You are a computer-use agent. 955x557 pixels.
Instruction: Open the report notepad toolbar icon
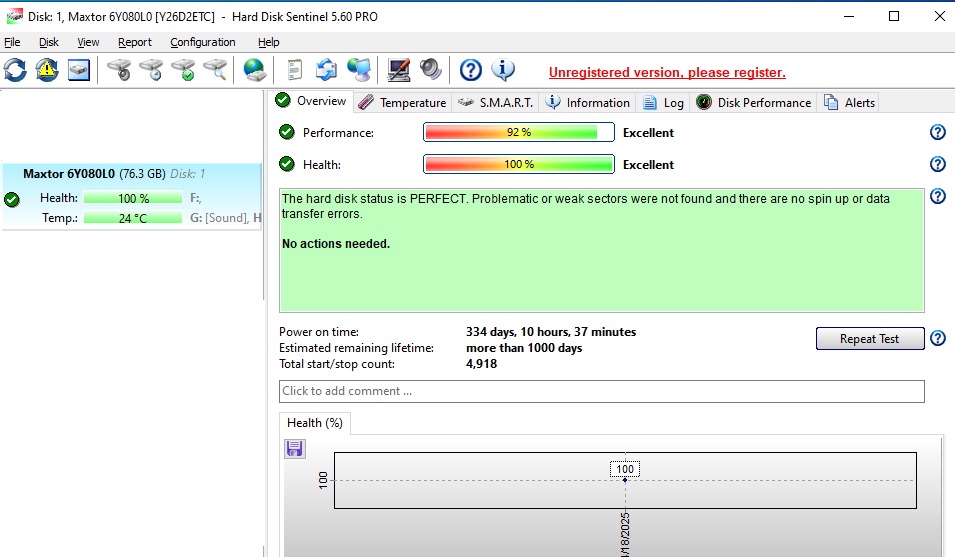[x=295, y=70]
